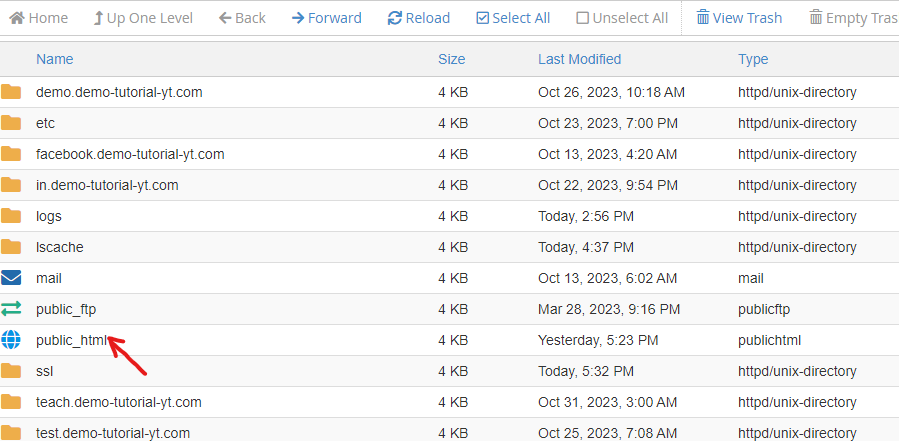Click the Forward navigation button
Viewport: 899px width, 441px height.
[x=327, y=18]
